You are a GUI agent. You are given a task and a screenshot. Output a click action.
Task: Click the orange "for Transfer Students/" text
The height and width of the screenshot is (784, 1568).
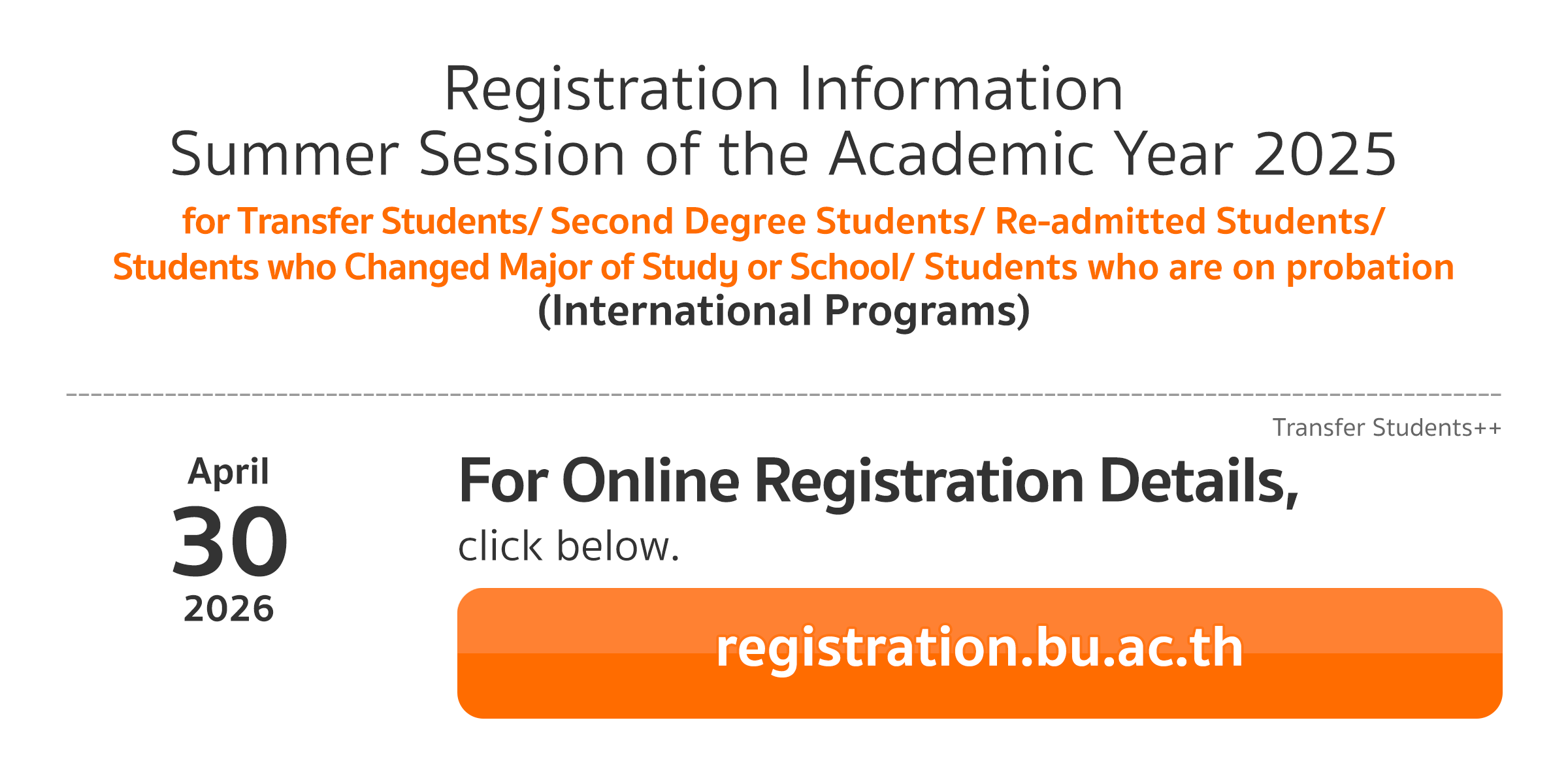(361, 221)
